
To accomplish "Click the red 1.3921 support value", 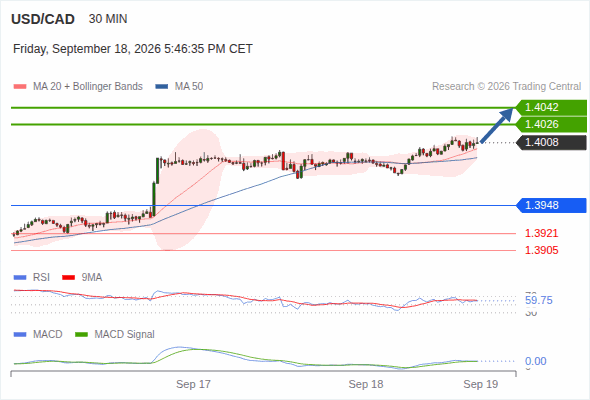I will pyautogui.click(x=541, y=233).
